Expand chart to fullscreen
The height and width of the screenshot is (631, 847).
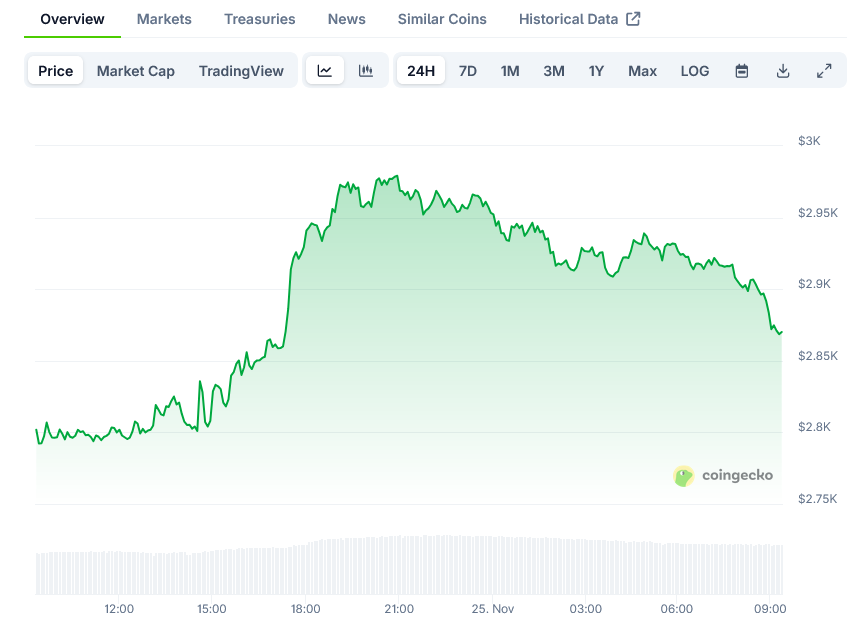[x=824, y=71]
